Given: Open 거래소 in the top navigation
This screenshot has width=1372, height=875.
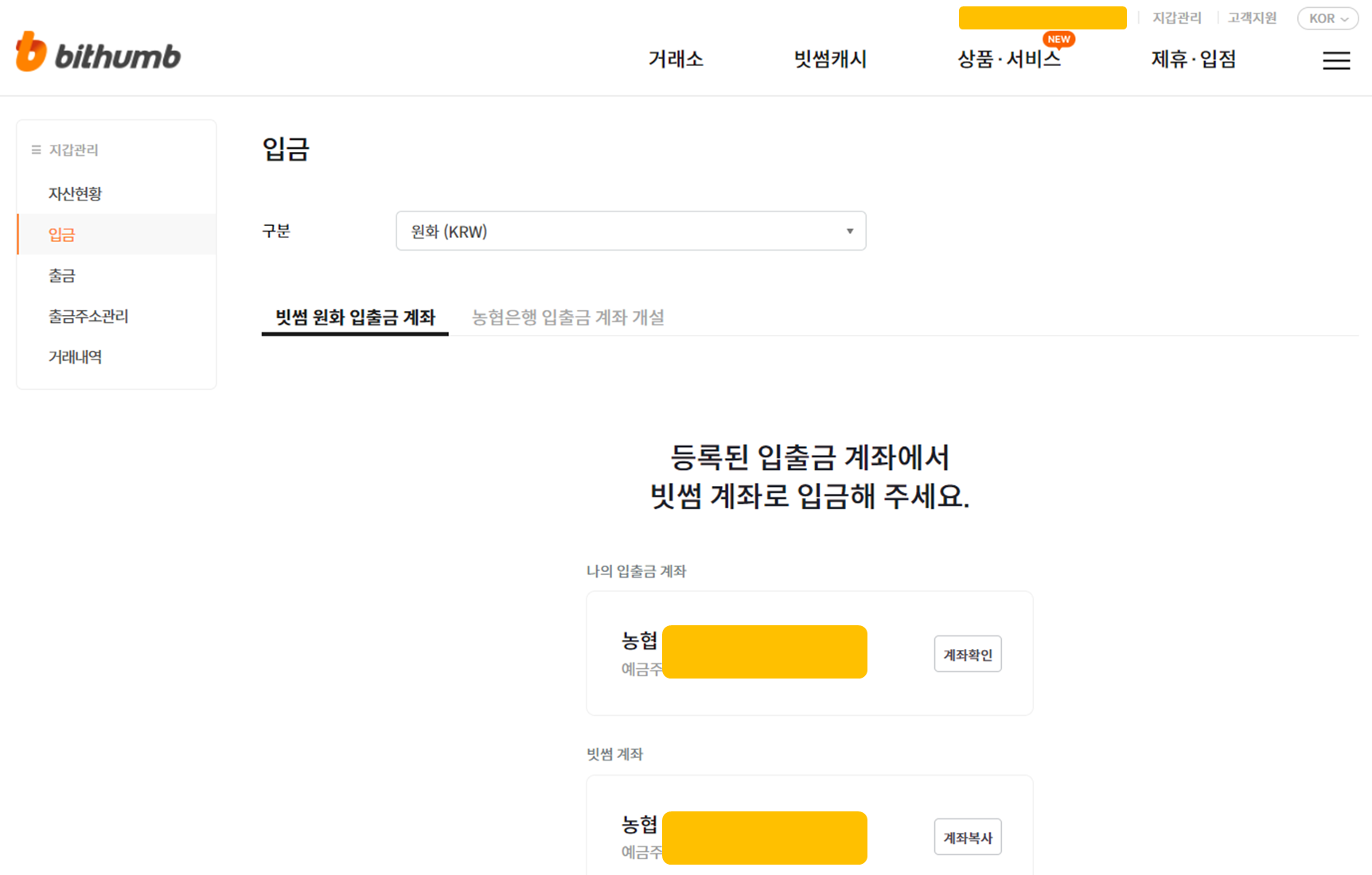Looking at the screenshot, I should click(676, 59).
